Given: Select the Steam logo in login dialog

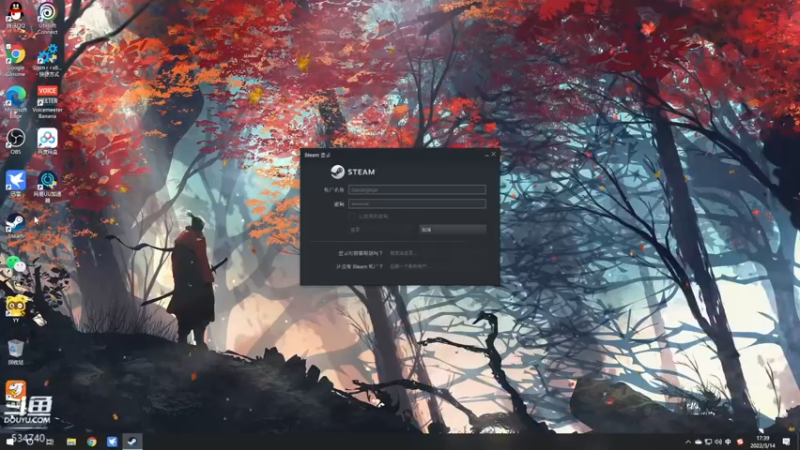Looking at the screenshot, I should click(353, 172).
